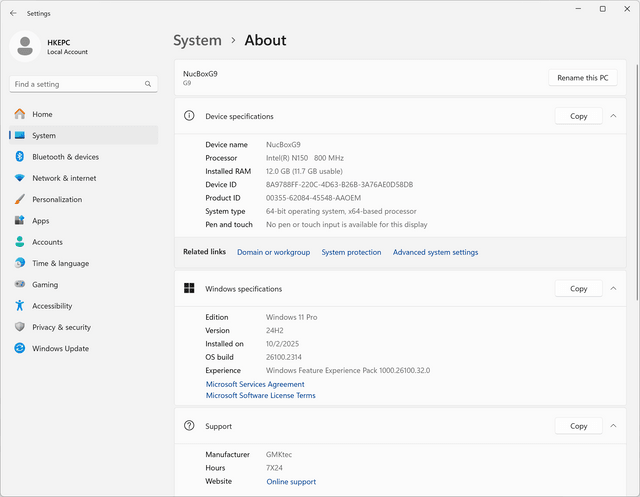Select Accounts in the sidebar
Image resolution: width=640 pixels, height=497 pixels.
pyautogui.click(x=83, y=242)
